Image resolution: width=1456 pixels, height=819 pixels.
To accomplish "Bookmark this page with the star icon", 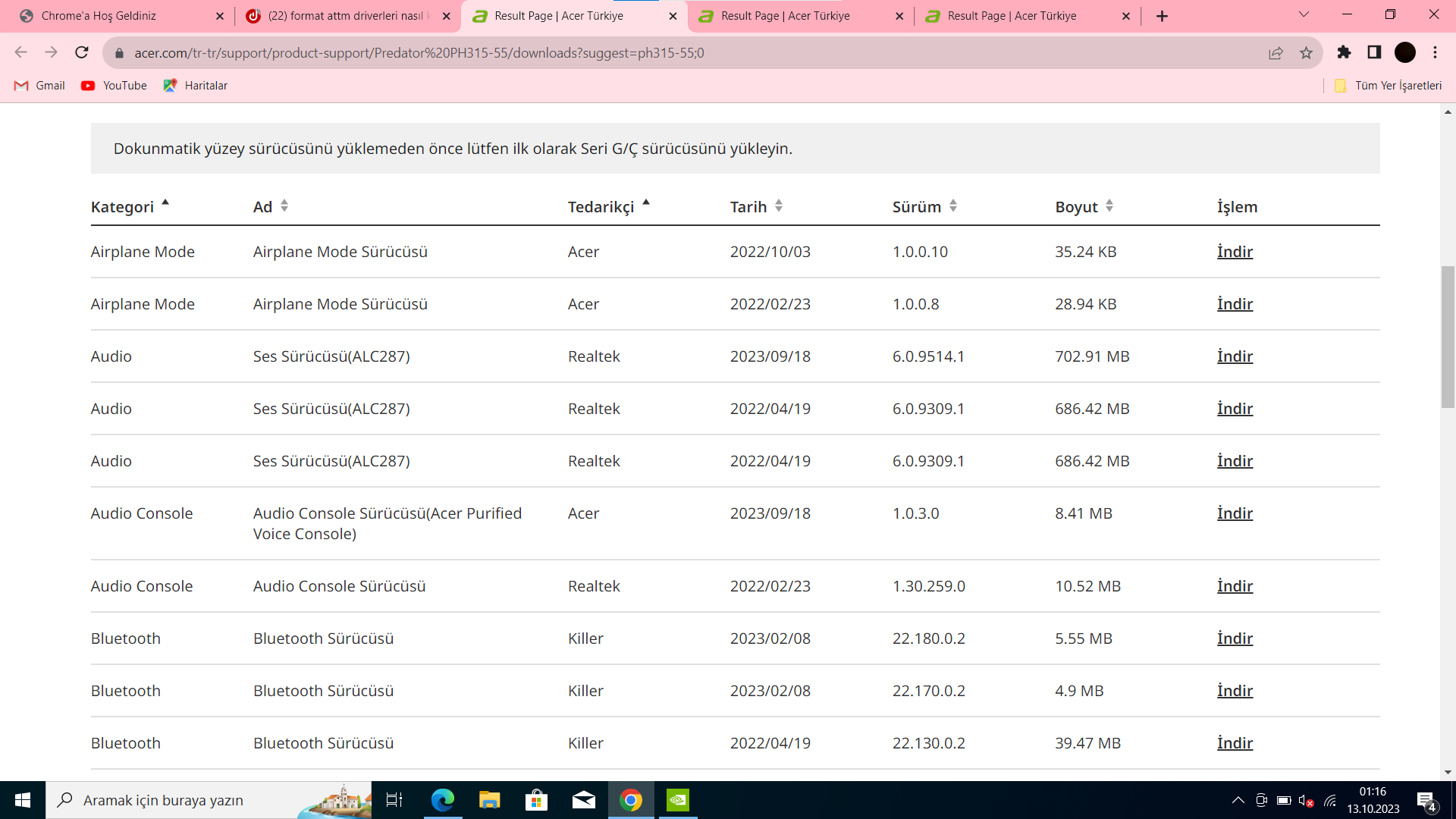I will coord(1306,52).
